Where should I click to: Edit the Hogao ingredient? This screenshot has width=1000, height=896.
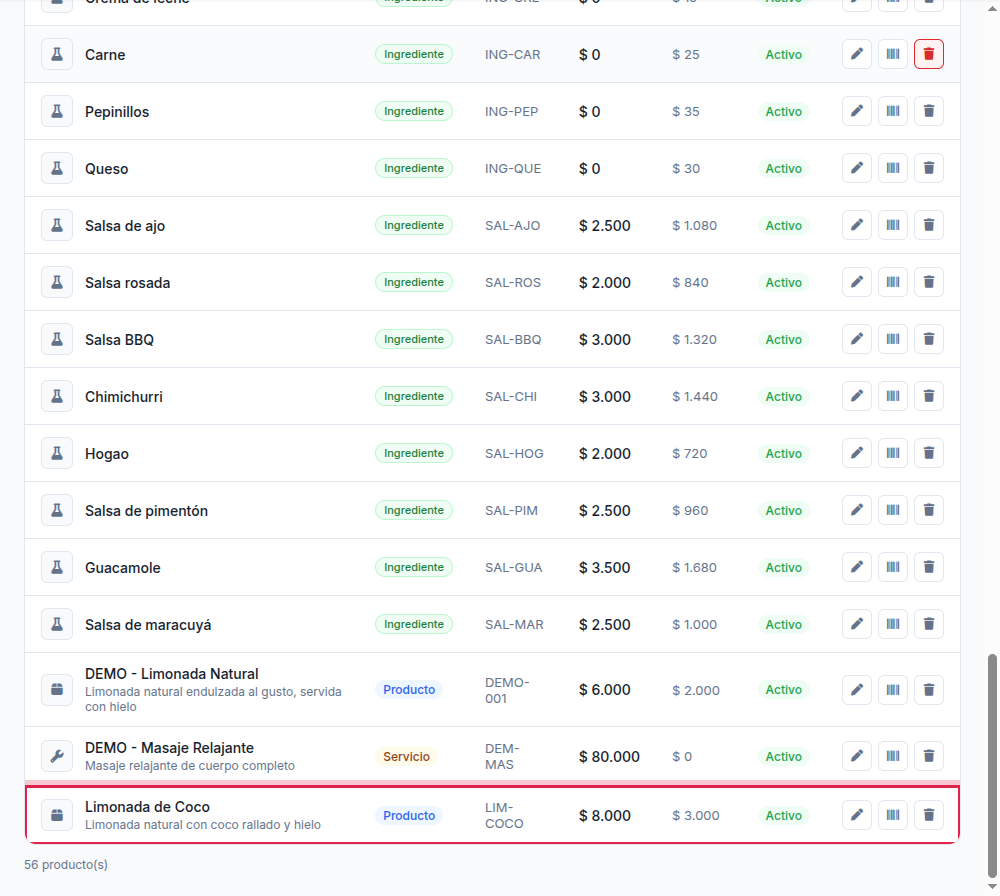(857, 453)
